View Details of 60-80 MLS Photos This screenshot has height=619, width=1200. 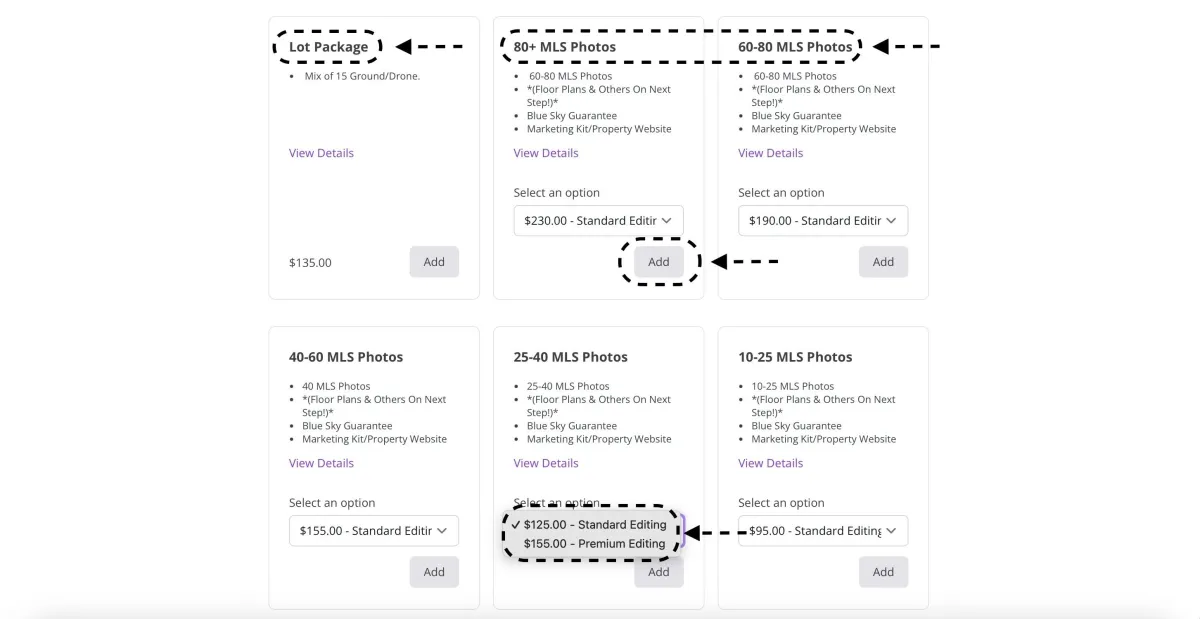[x=770, y=153]
